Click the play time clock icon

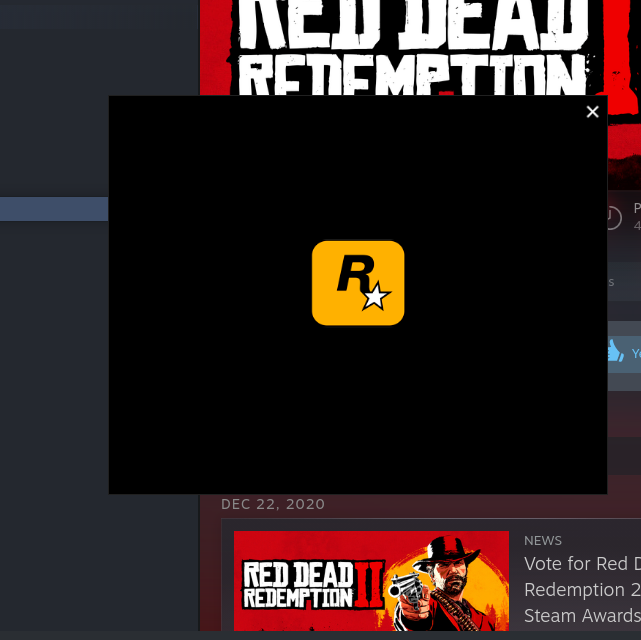tap(614, 217)
